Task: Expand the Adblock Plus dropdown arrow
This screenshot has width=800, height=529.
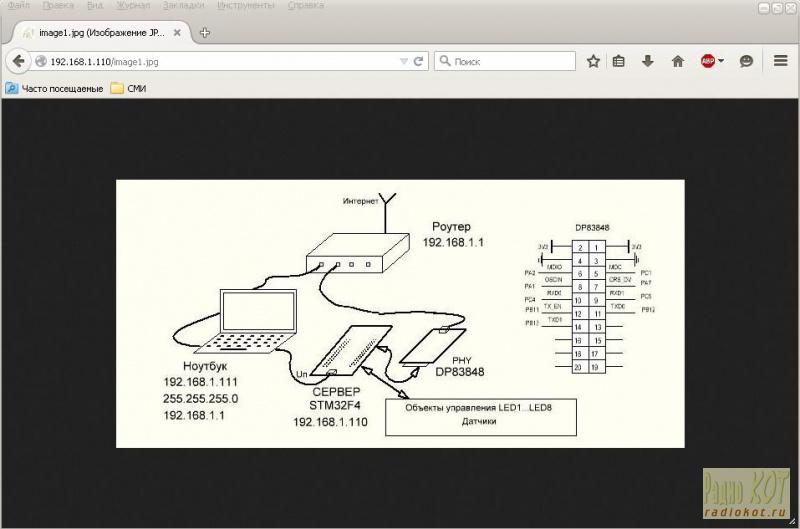Action: coord(721,61)
